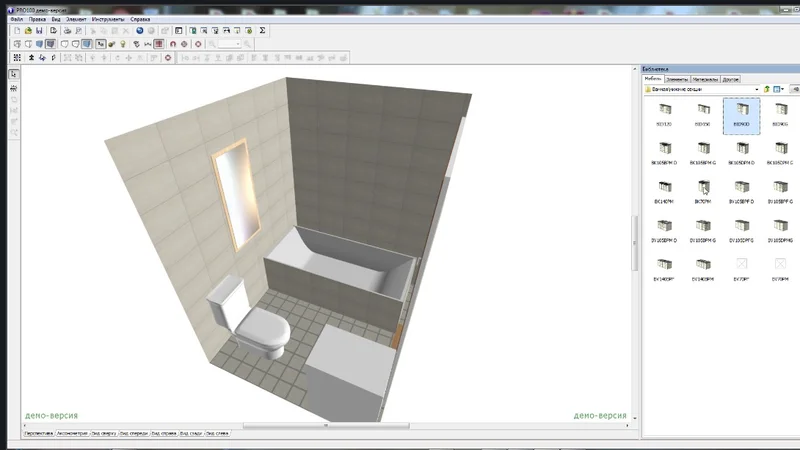Go up one folder level in library
The height and width of the screenshot is (450, 800).
[x=766, y=89]
